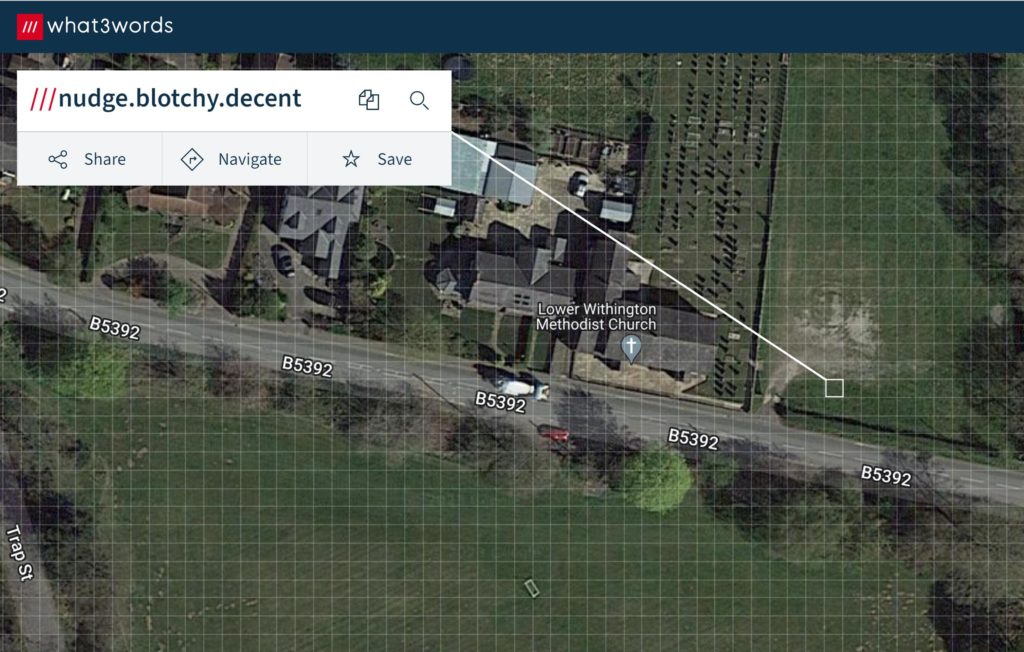Select the Lower Withington Methodist Church pin
1024x652 pixels.
631,349
